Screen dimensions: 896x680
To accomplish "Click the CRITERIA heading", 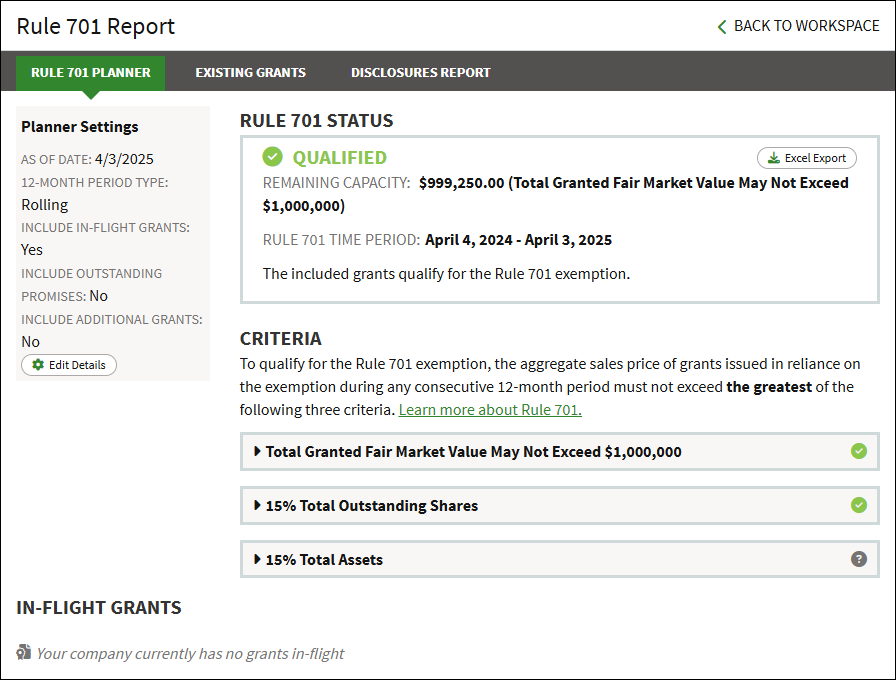I will click(281, 338).
